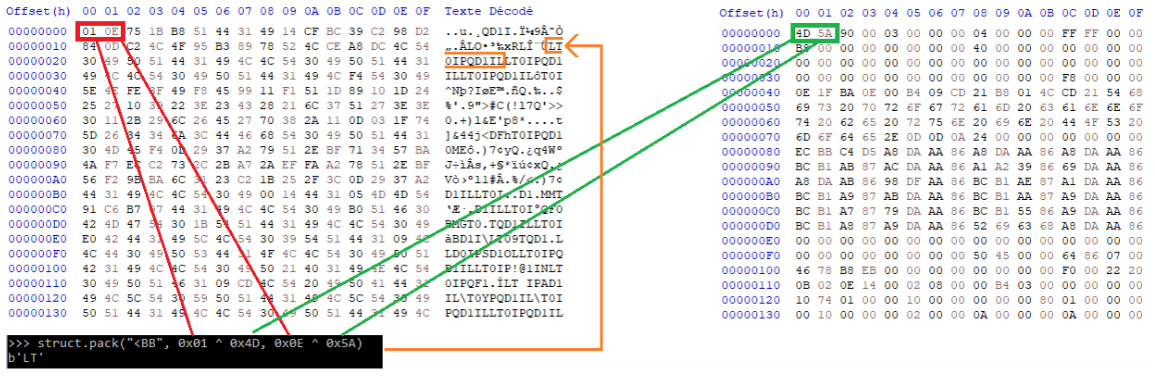This screenshot has width=1155, height=381.
Task: Click Offset(h) header beside Texte Décodé dump
Action: [38, 12]
